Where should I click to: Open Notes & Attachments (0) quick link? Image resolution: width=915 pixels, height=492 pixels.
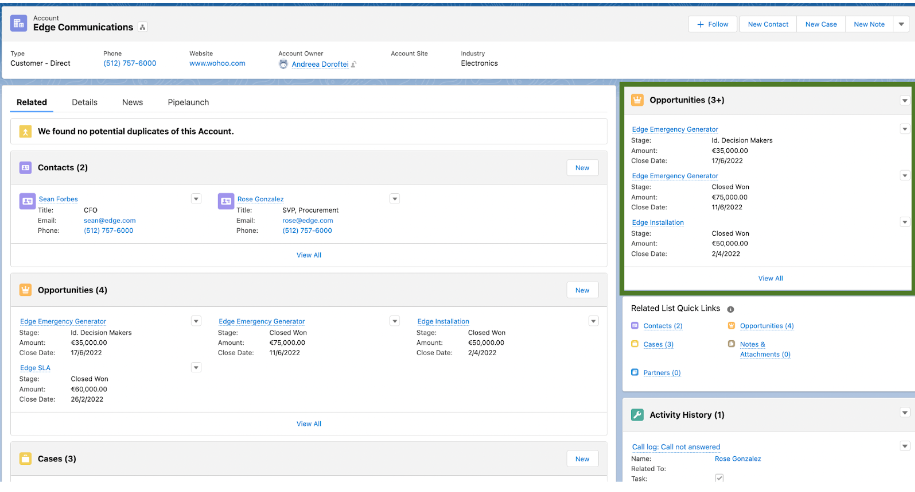(x=765, y=349)
